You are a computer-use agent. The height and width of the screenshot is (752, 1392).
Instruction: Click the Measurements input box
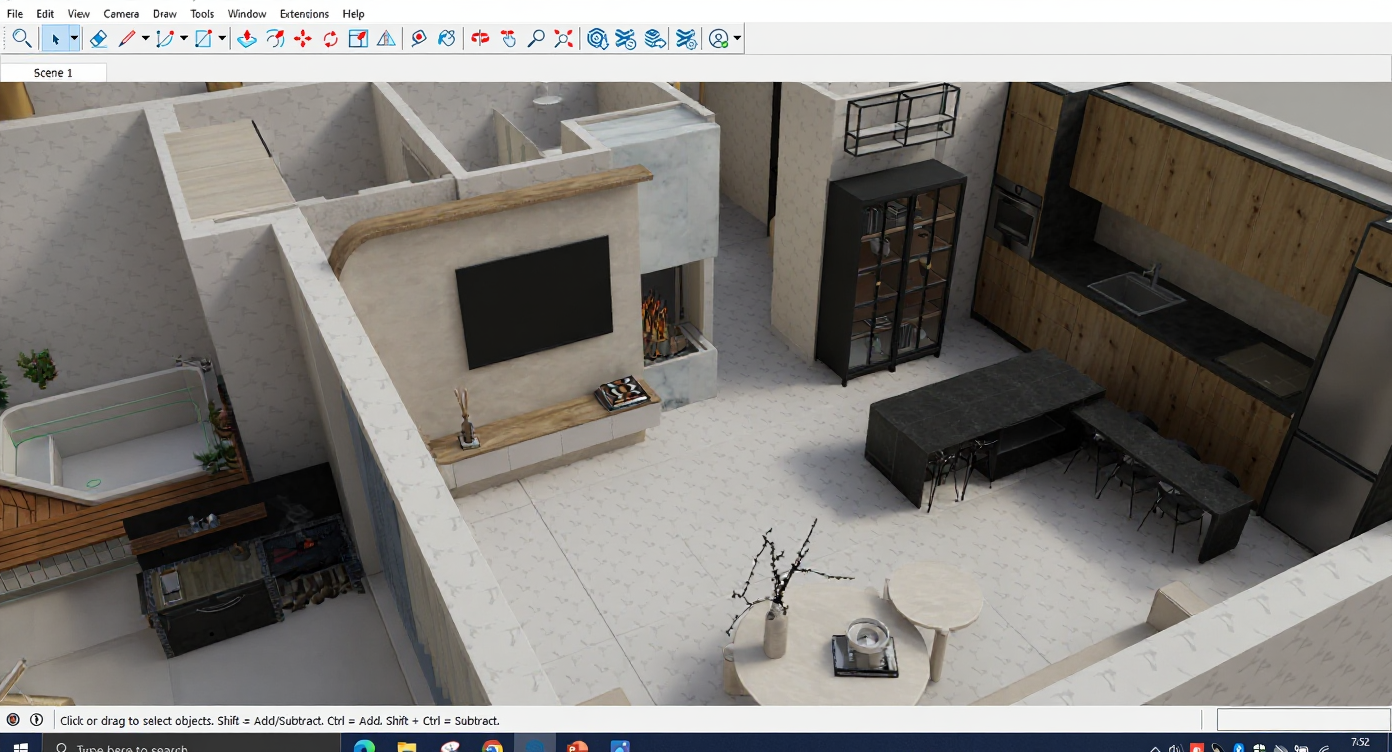[x=1301, y=720]
